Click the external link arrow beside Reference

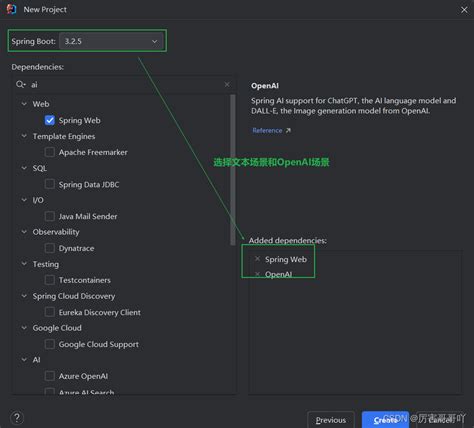(288, 130)
